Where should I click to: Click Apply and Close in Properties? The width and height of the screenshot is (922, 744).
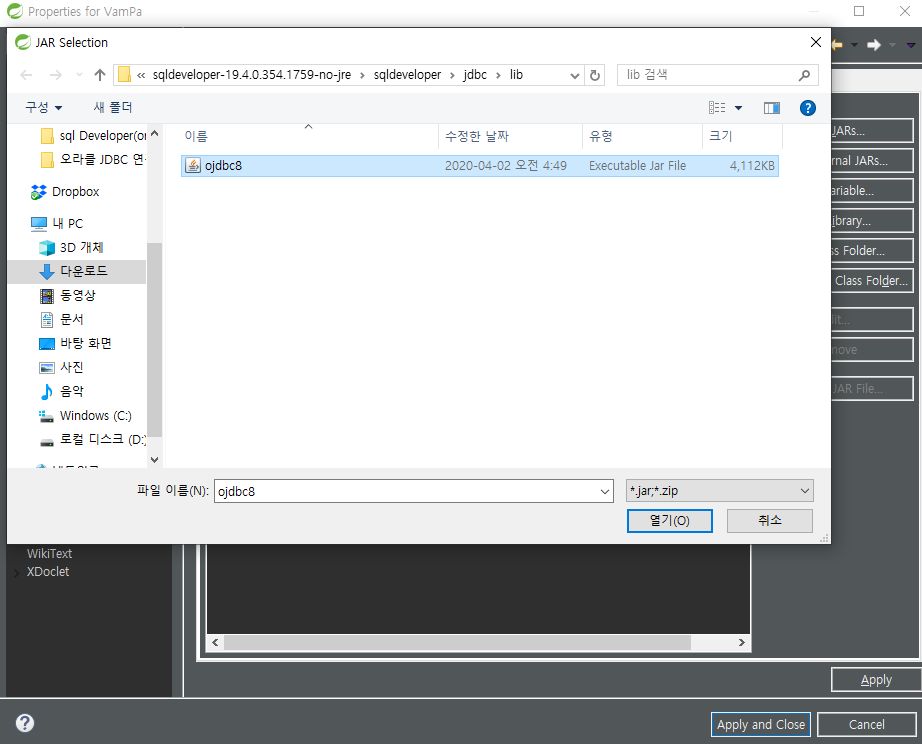tap(760, 725)
